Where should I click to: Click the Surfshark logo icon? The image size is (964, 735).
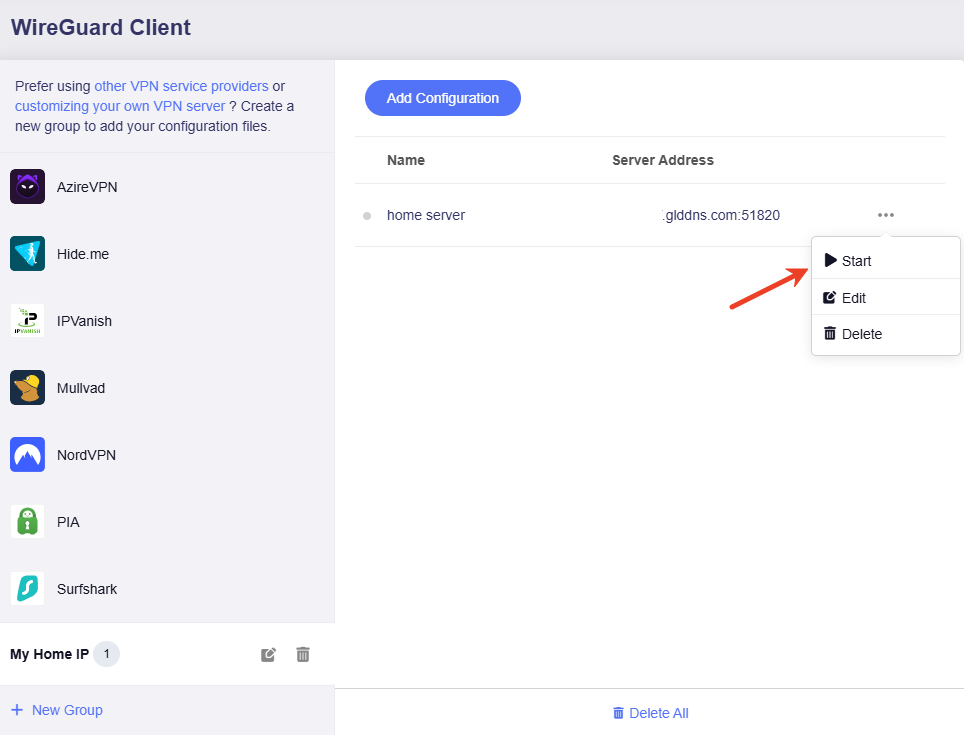28,588
